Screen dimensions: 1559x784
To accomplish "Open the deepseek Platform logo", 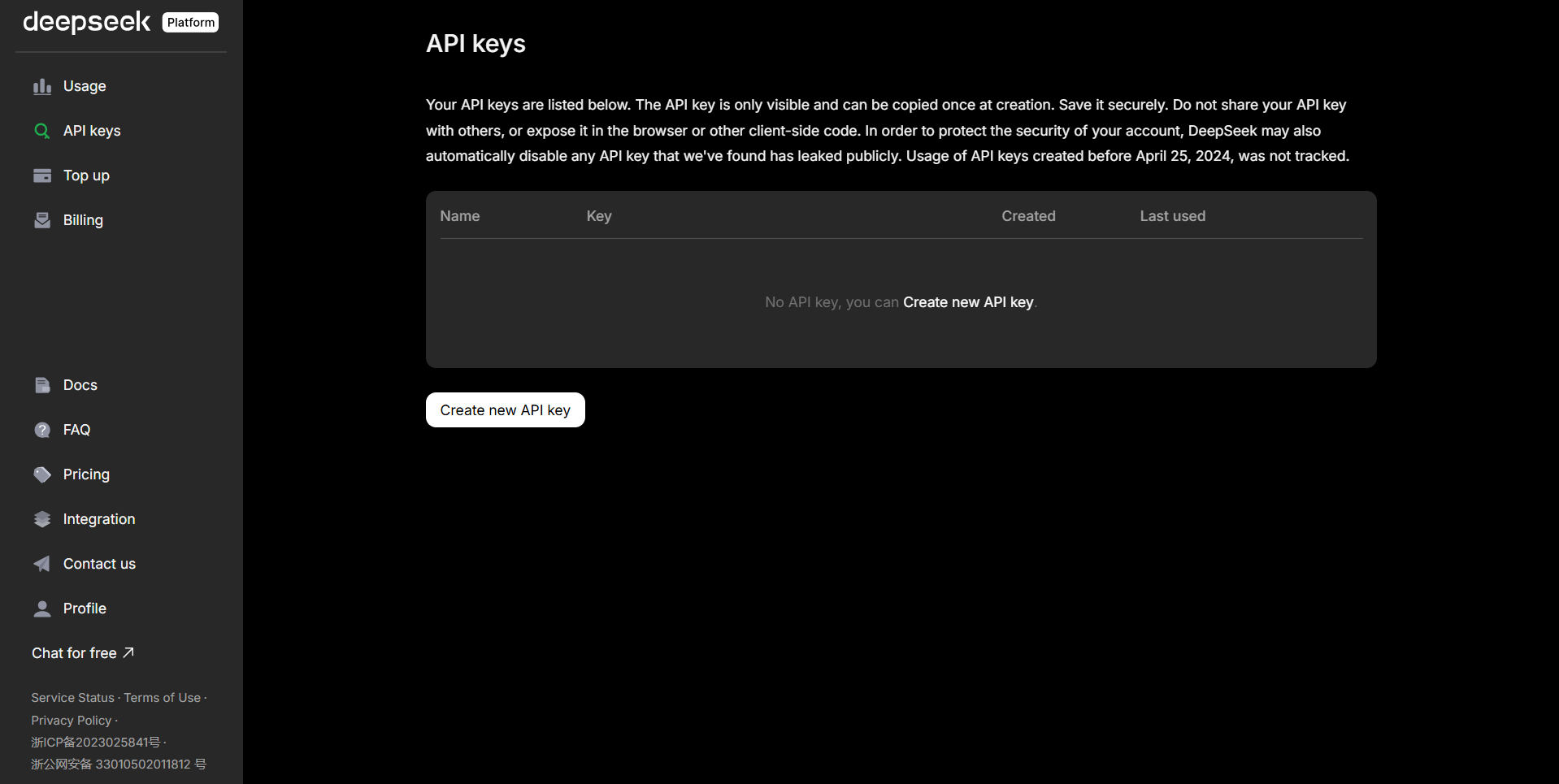I will point(119,22).
